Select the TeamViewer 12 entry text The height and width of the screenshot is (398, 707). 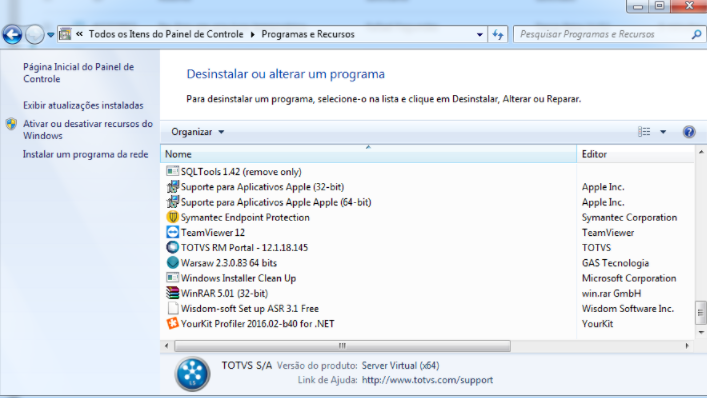tap(213, 233)
